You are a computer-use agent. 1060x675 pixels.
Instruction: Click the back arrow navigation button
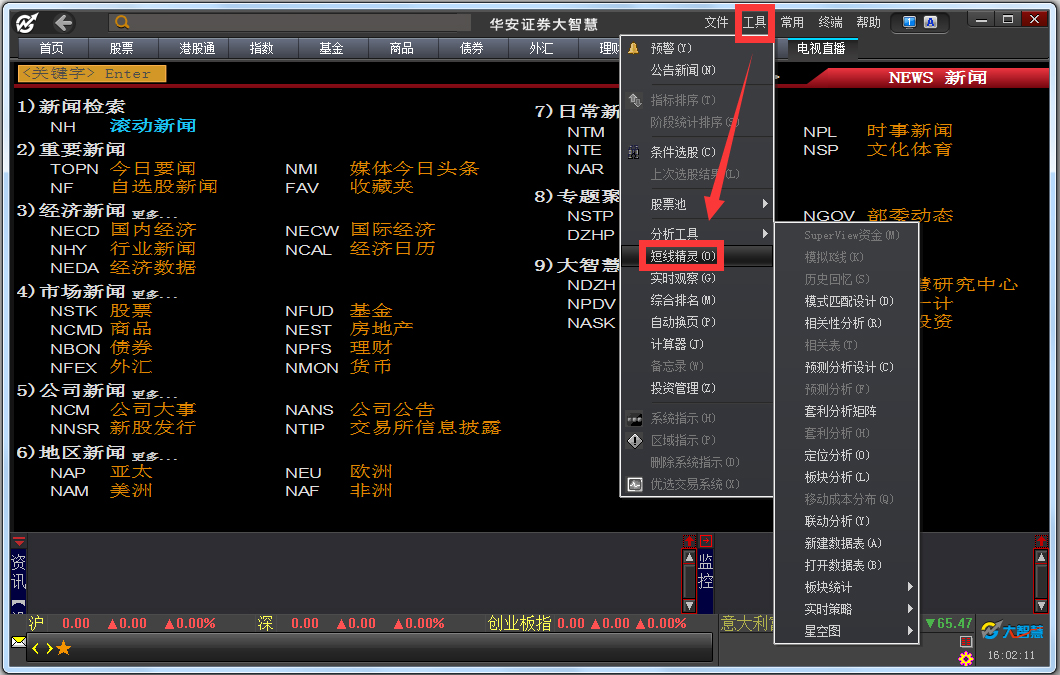click(64, 22)
